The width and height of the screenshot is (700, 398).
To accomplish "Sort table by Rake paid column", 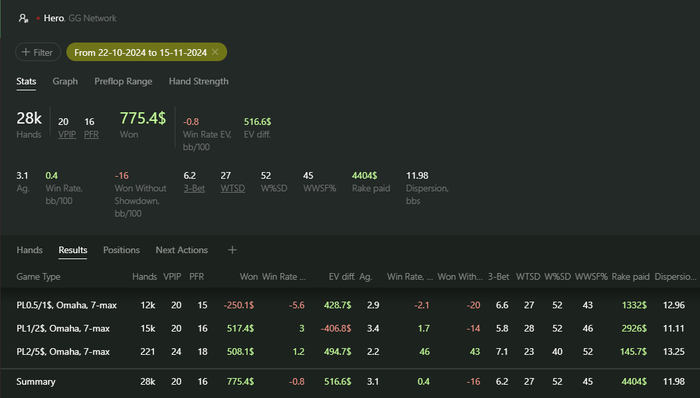I will click(630, 277).
